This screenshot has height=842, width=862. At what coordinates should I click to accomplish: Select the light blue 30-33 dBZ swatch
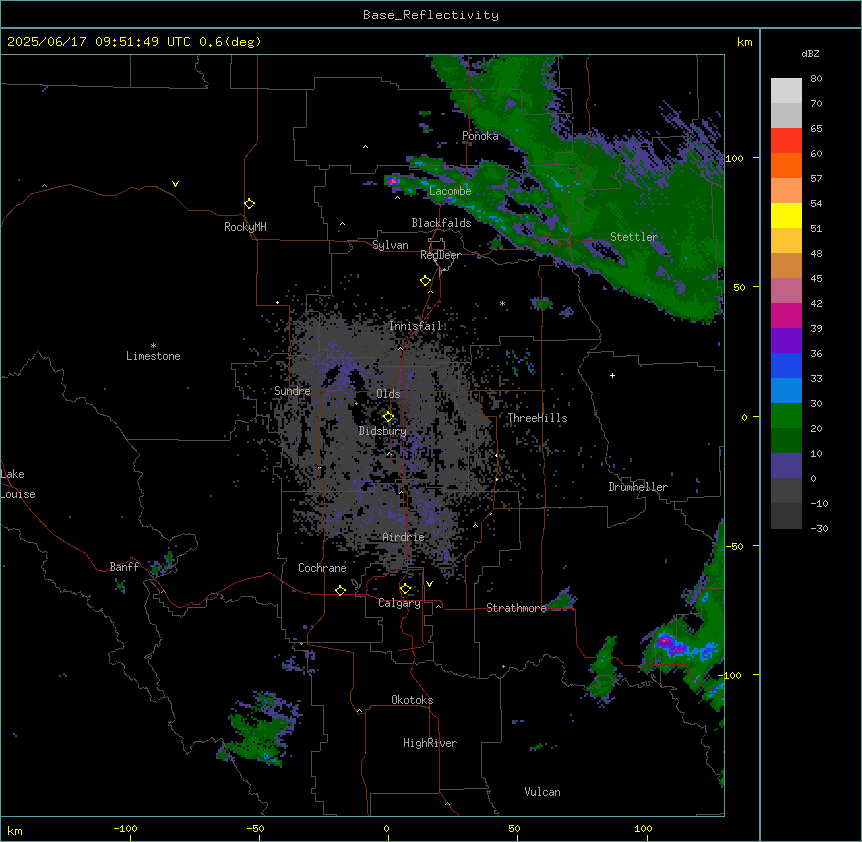(786, 391)
